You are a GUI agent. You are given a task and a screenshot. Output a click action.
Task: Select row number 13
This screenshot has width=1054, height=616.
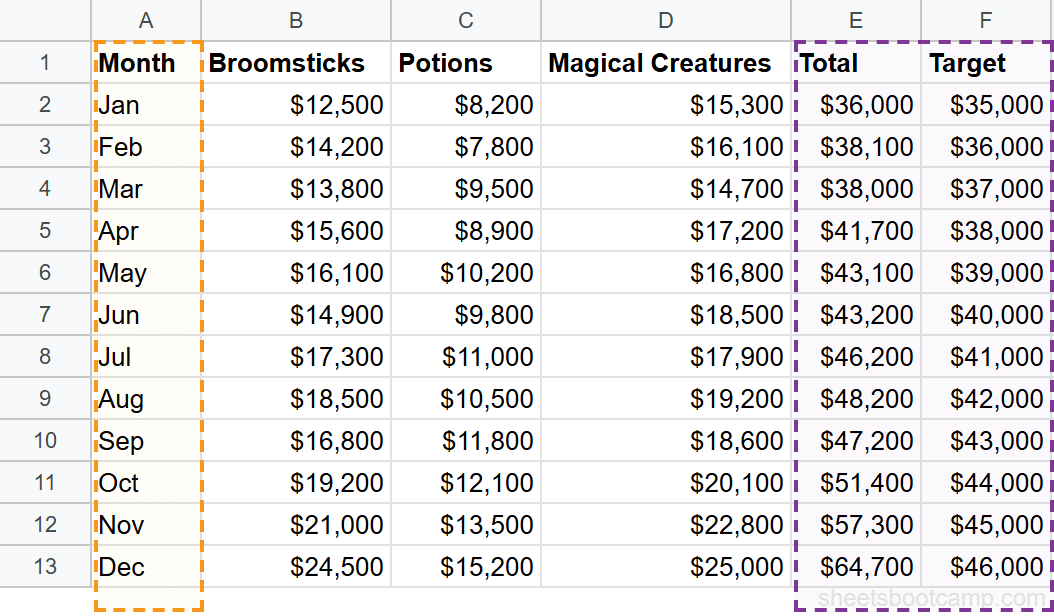(x=45, y=567)
